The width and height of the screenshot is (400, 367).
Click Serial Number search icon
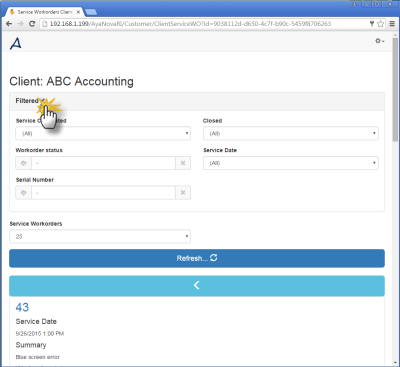click(23, 193)
